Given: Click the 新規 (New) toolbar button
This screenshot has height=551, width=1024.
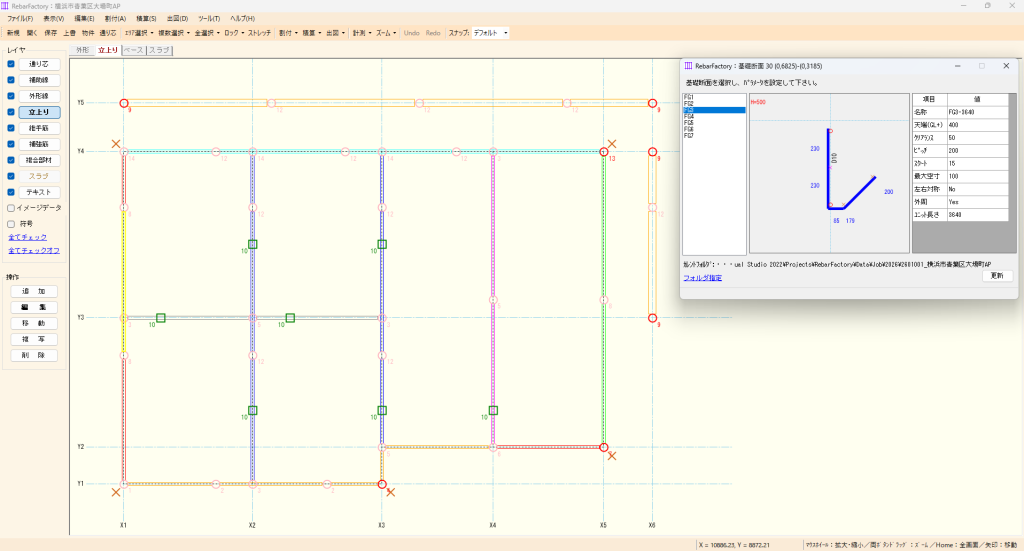Looking at the screenshot, I should 13,33.
